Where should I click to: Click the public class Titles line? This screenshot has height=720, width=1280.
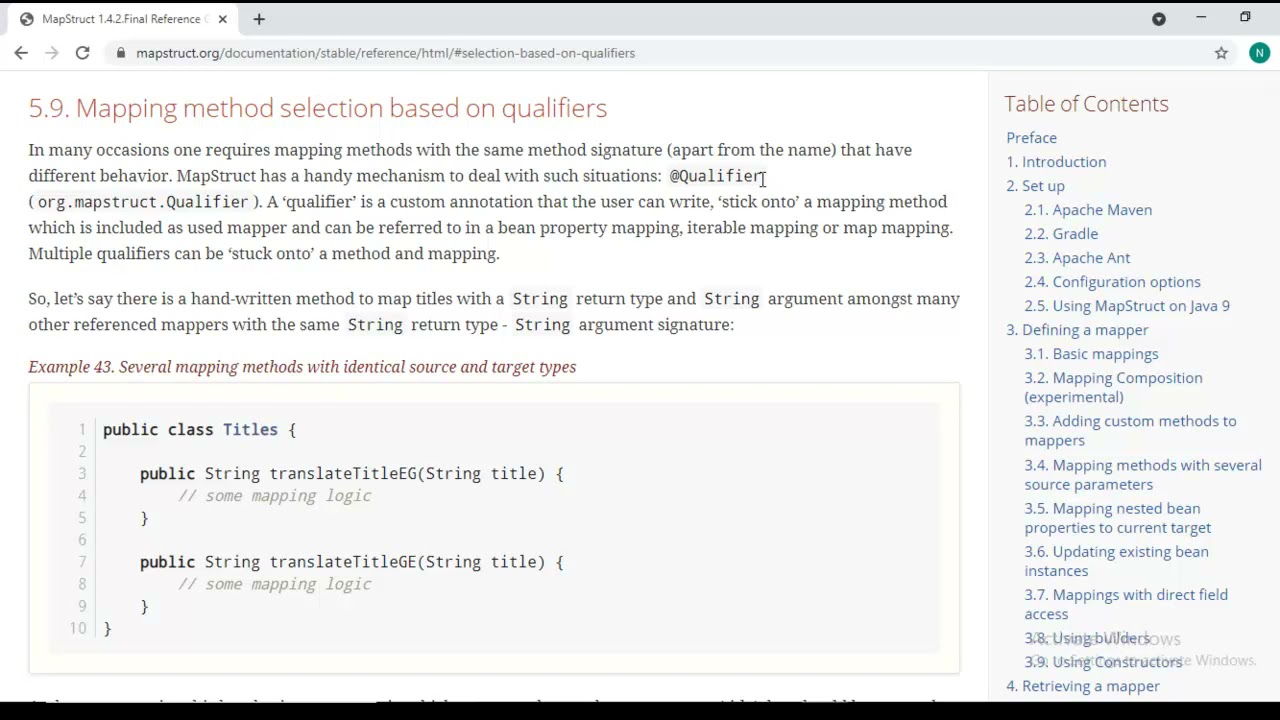coord(200,430)
